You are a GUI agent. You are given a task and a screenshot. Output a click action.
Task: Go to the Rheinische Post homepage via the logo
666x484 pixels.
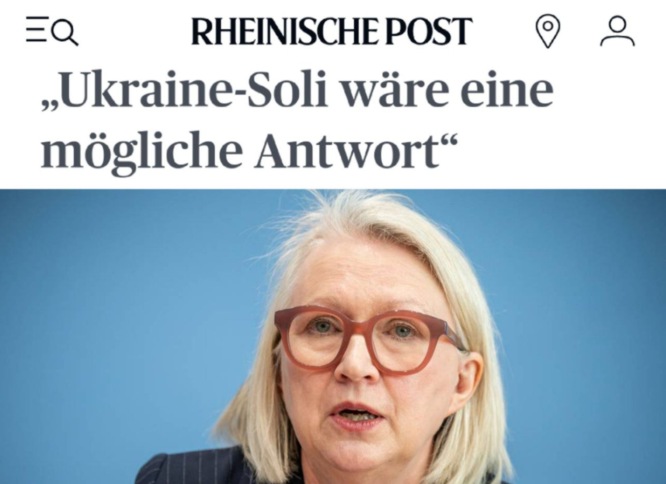pyautogui.click(x=332, y=31)
